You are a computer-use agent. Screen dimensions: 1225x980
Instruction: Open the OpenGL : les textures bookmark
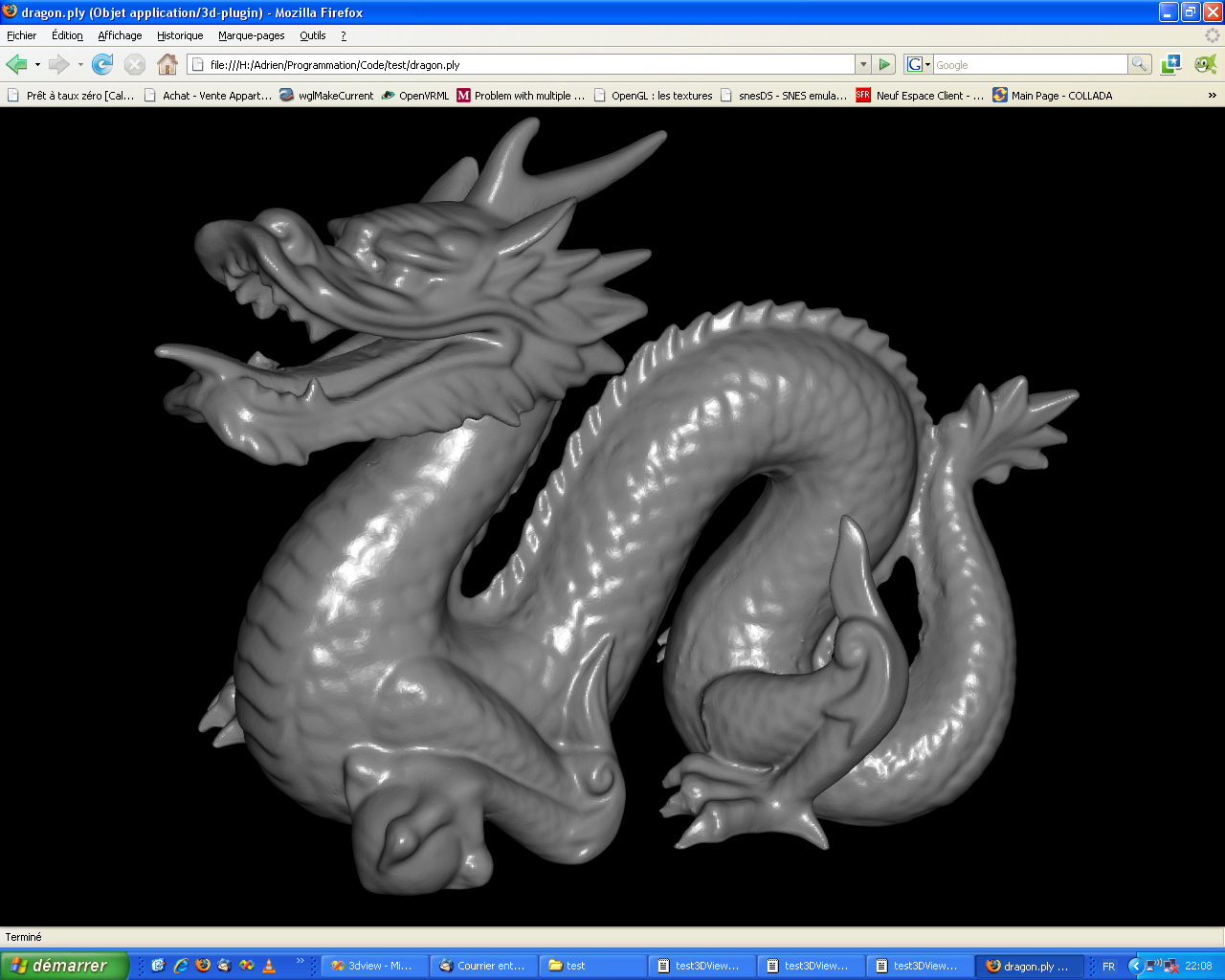click(653, 96)
